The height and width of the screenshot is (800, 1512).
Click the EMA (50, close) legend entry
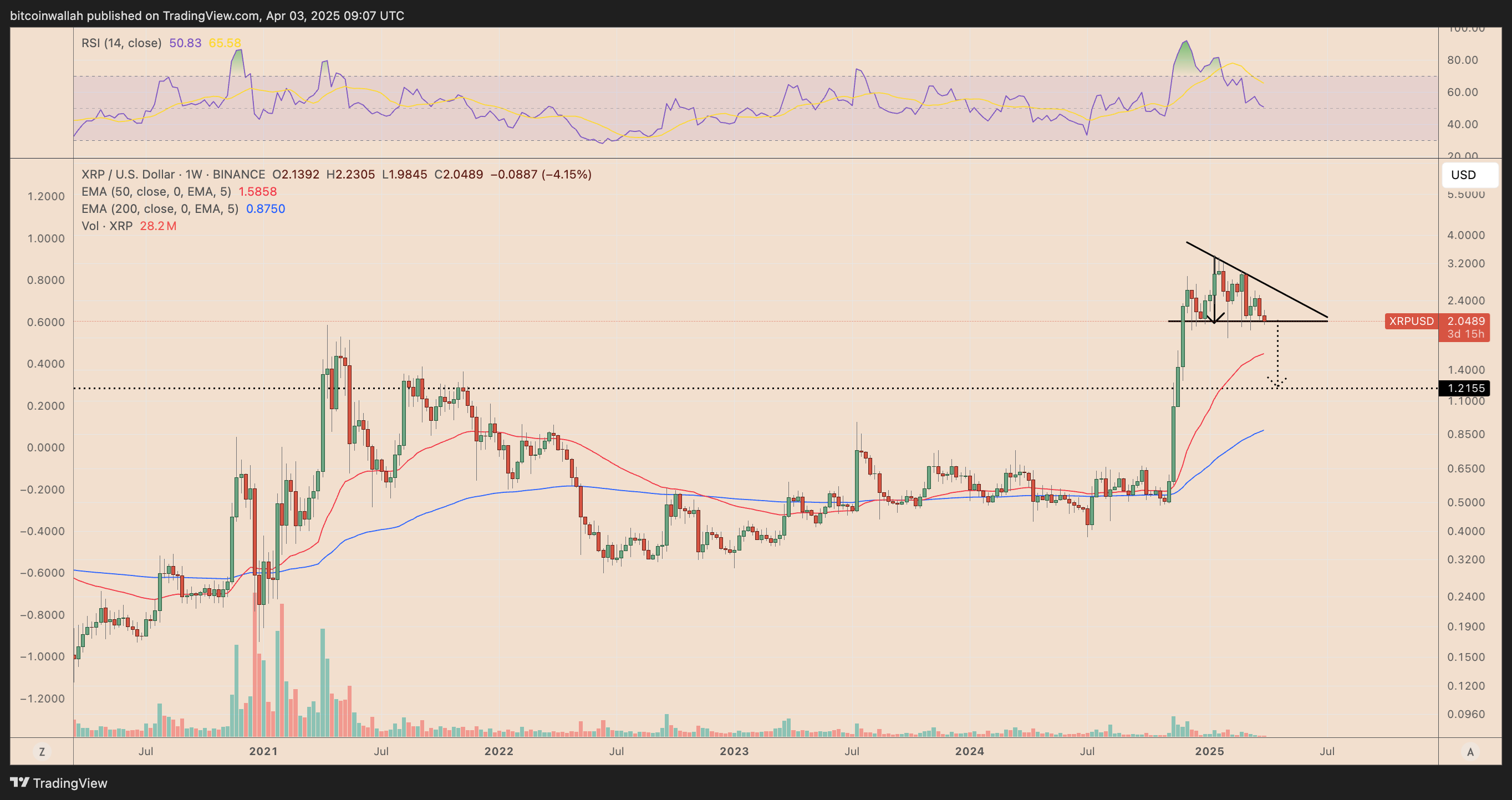pos(156,191)
